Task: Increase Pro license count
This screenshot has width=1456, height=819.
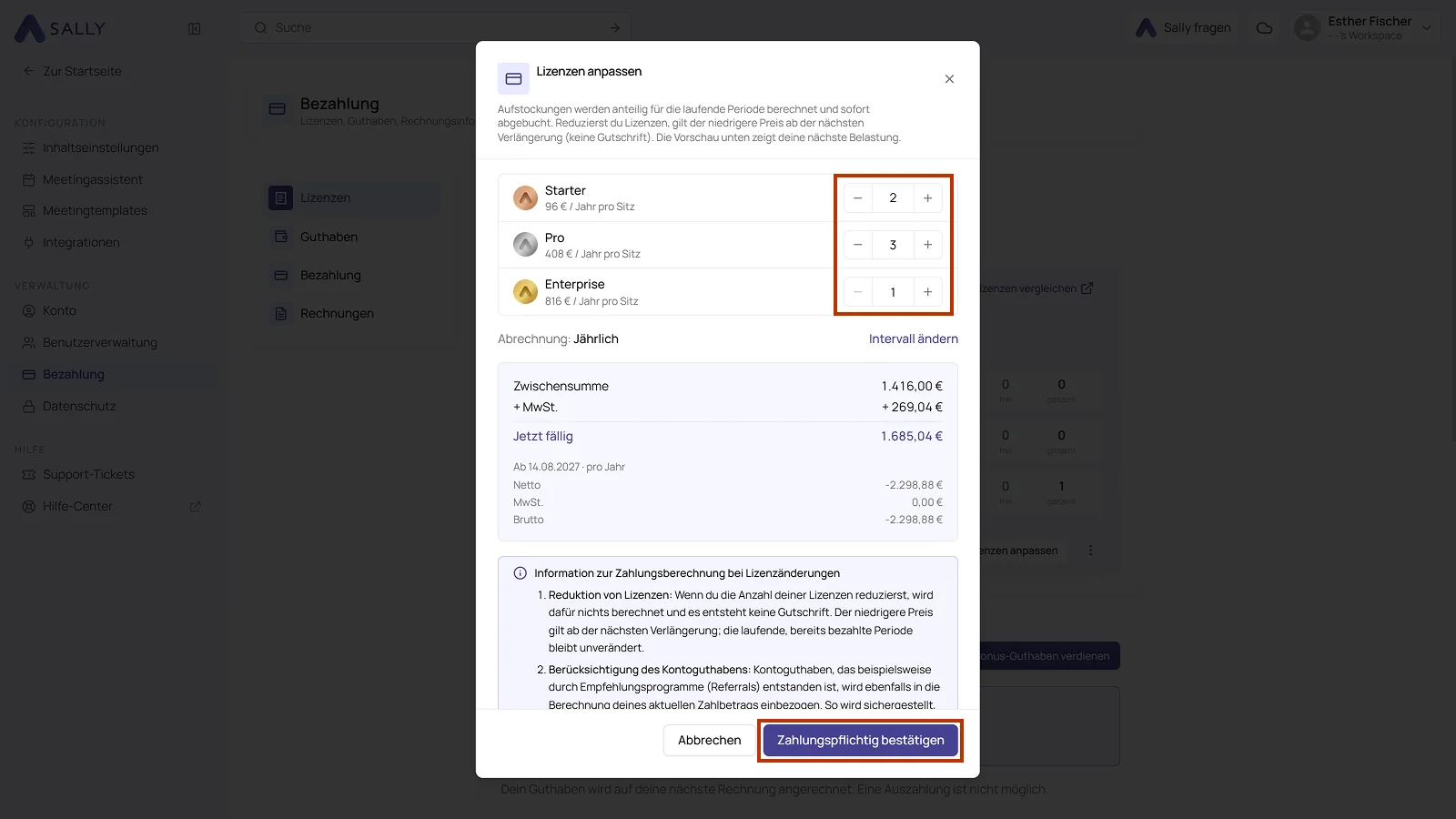Action: click(927, 245)
